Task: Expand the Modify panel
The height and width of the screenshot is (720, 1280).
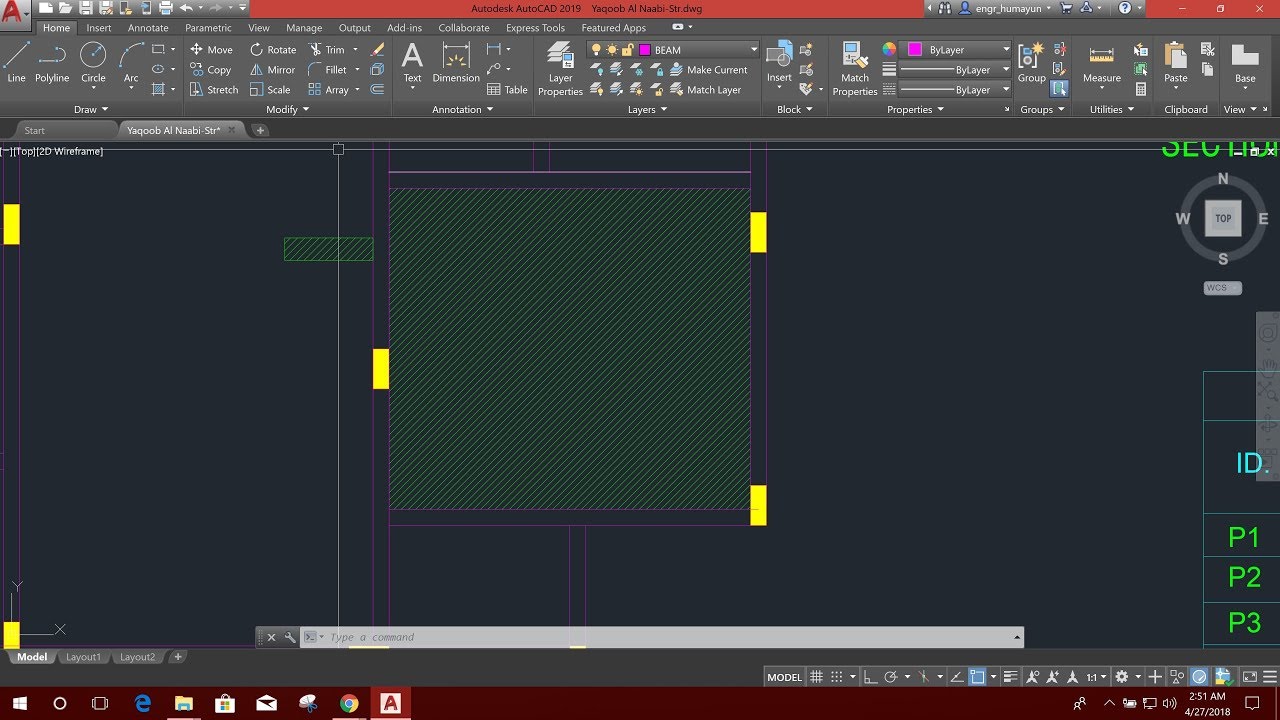Action: pos(287,109)
